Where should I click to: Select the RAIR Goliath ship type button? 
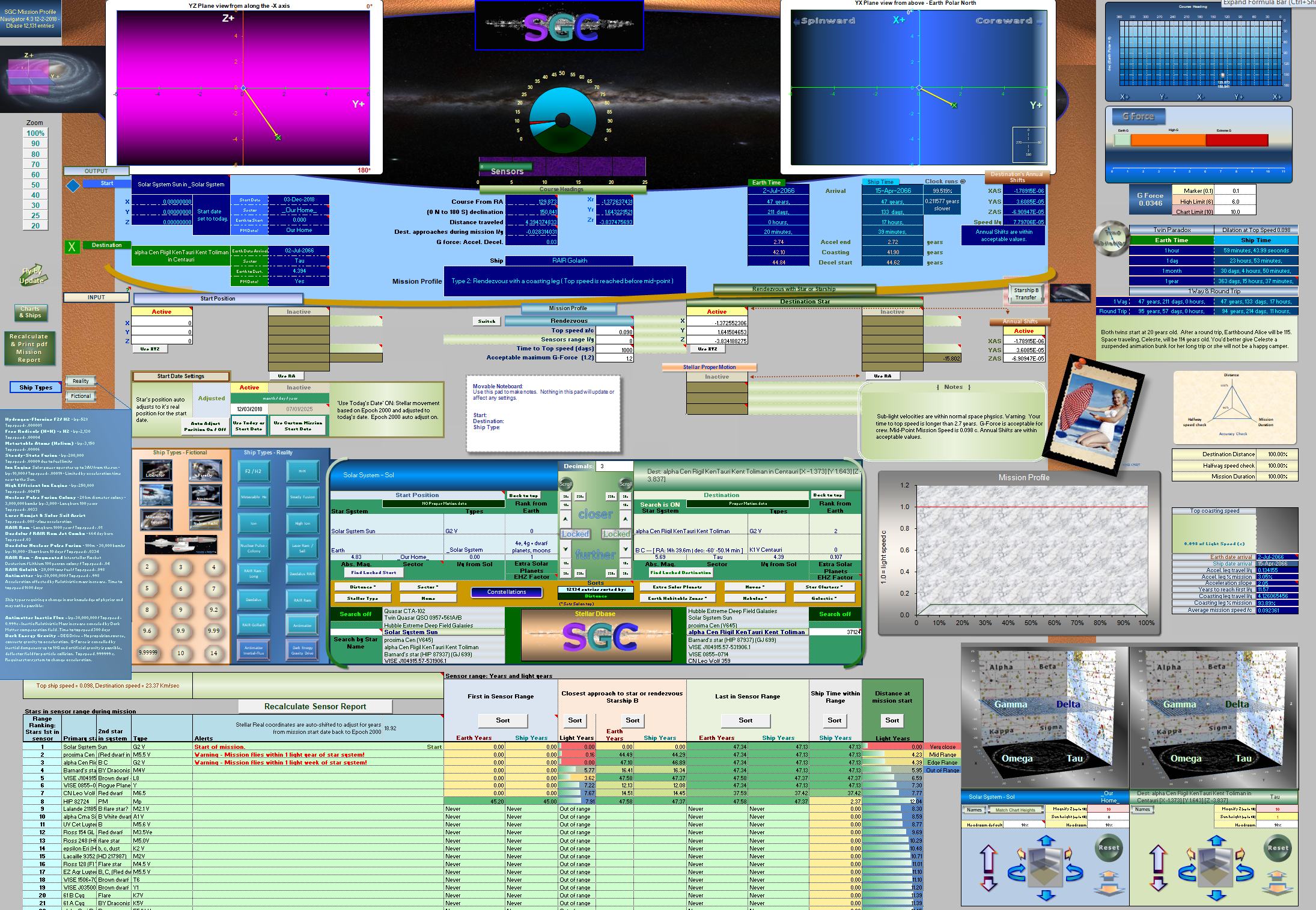point(253,625)
